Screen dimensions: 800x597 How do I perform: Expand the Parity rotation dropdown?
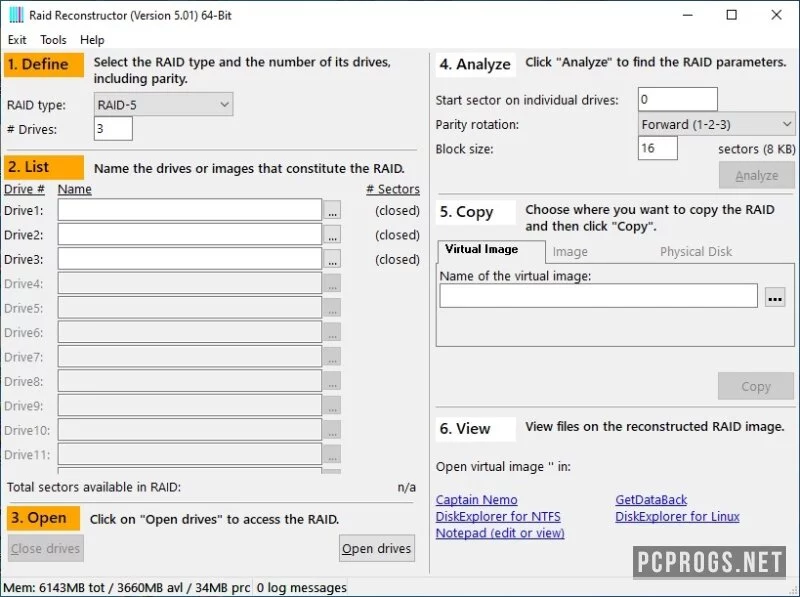716,124
